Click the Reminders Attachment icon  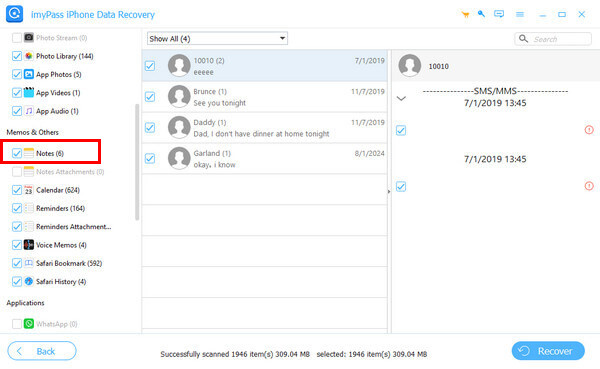pos(29,227)
